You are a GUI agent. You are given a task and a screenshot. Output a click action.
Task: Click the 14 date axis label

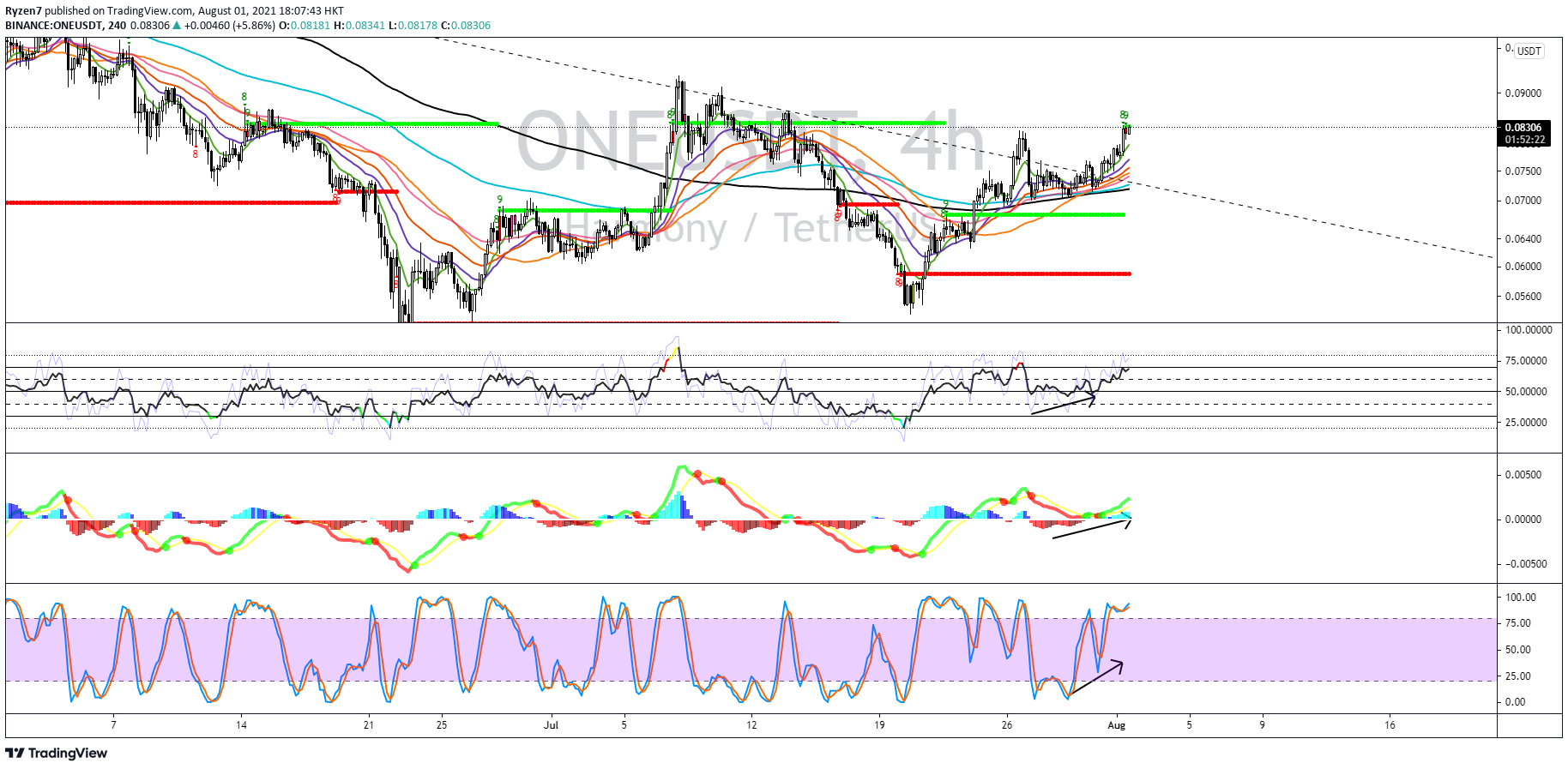[242, 725]
